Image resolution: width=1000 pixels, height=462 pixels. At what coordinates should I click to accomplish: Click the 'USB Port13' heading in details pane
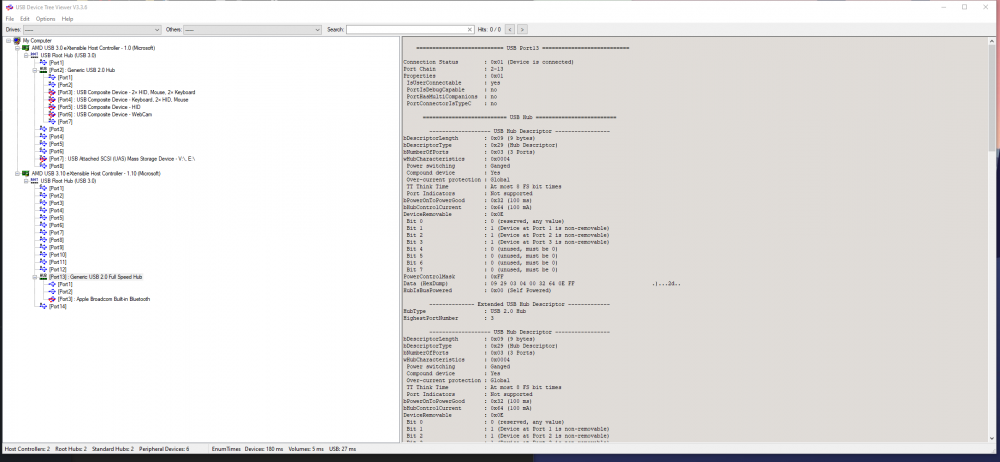(x=523, y=48)
